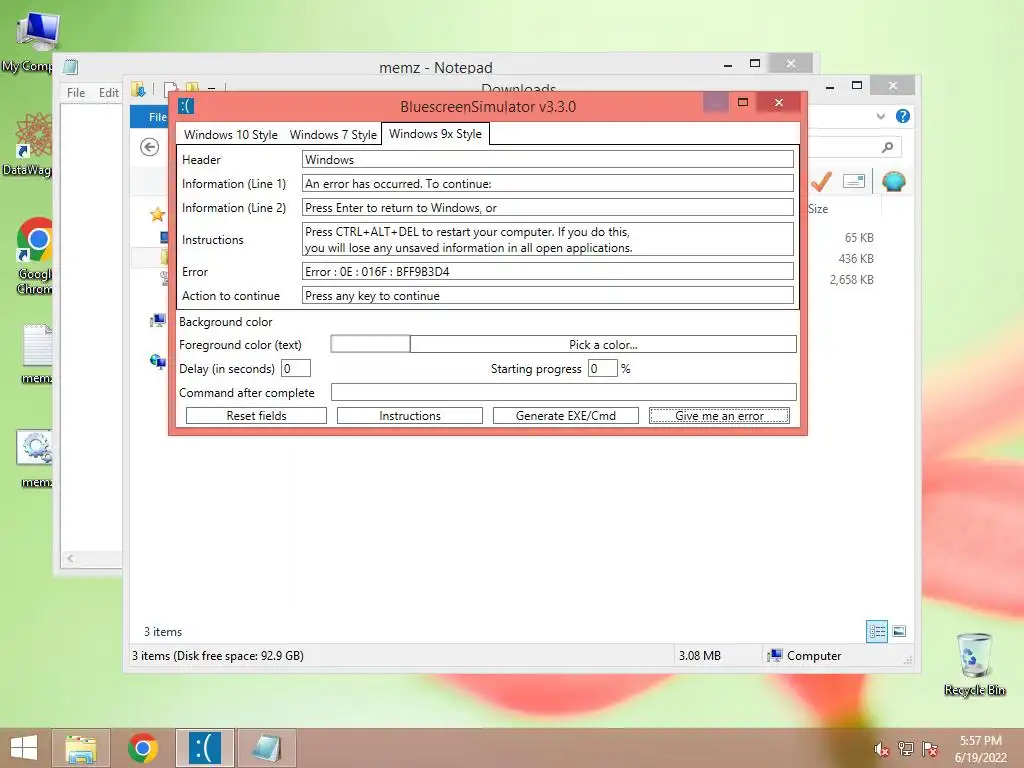
Task: Click the Notepad horizontal scrollbar left arrow
Action: tap(70, 558)
